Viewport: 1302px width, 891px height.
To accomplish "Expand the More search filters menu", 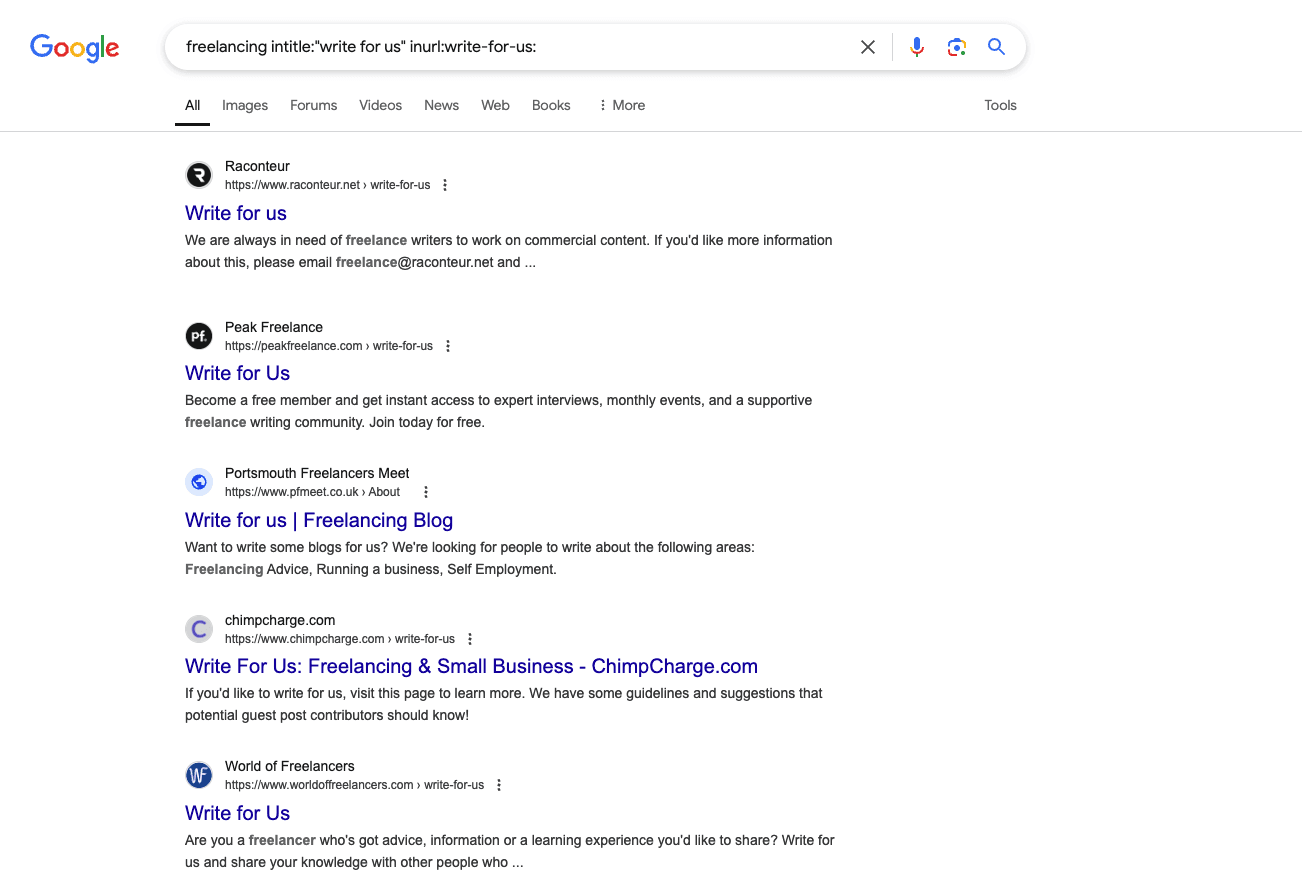I will [621, 105].
